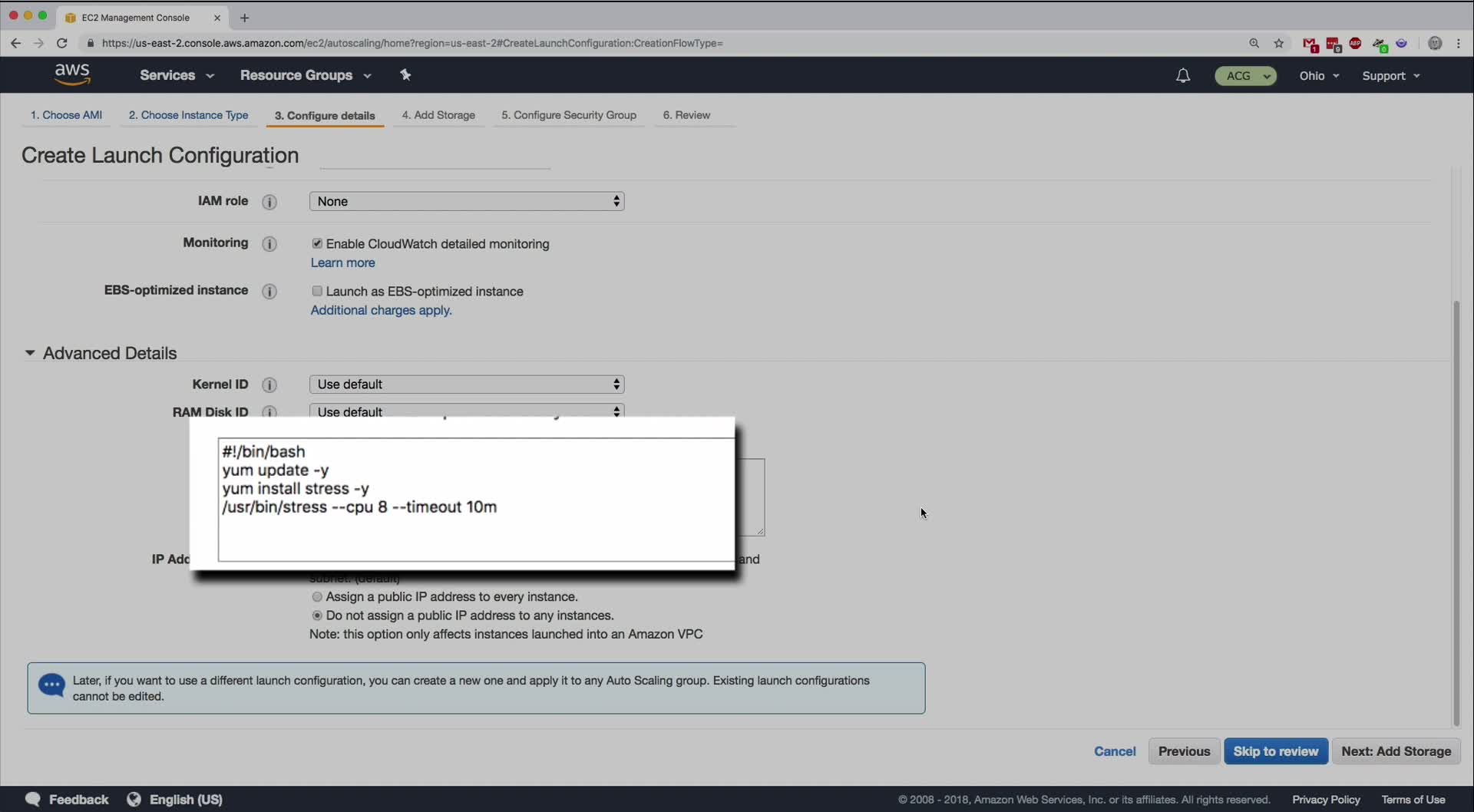This screenshot has height=812, width=1474.
Task: Click into the user data script text area
Action: coord(476,500)
